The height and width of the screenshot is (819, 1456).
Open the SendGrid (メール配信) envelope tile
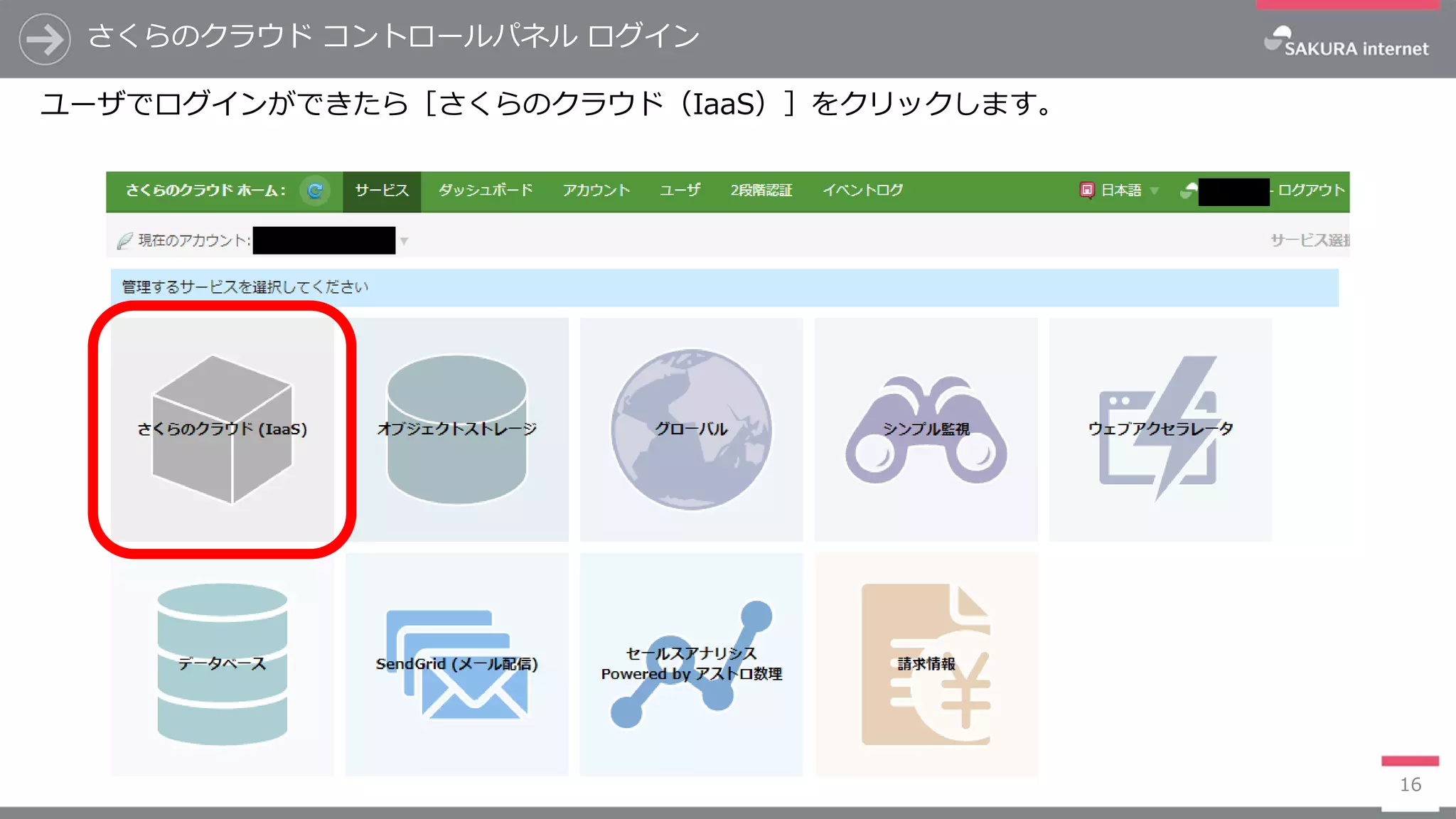coord(457,664)
